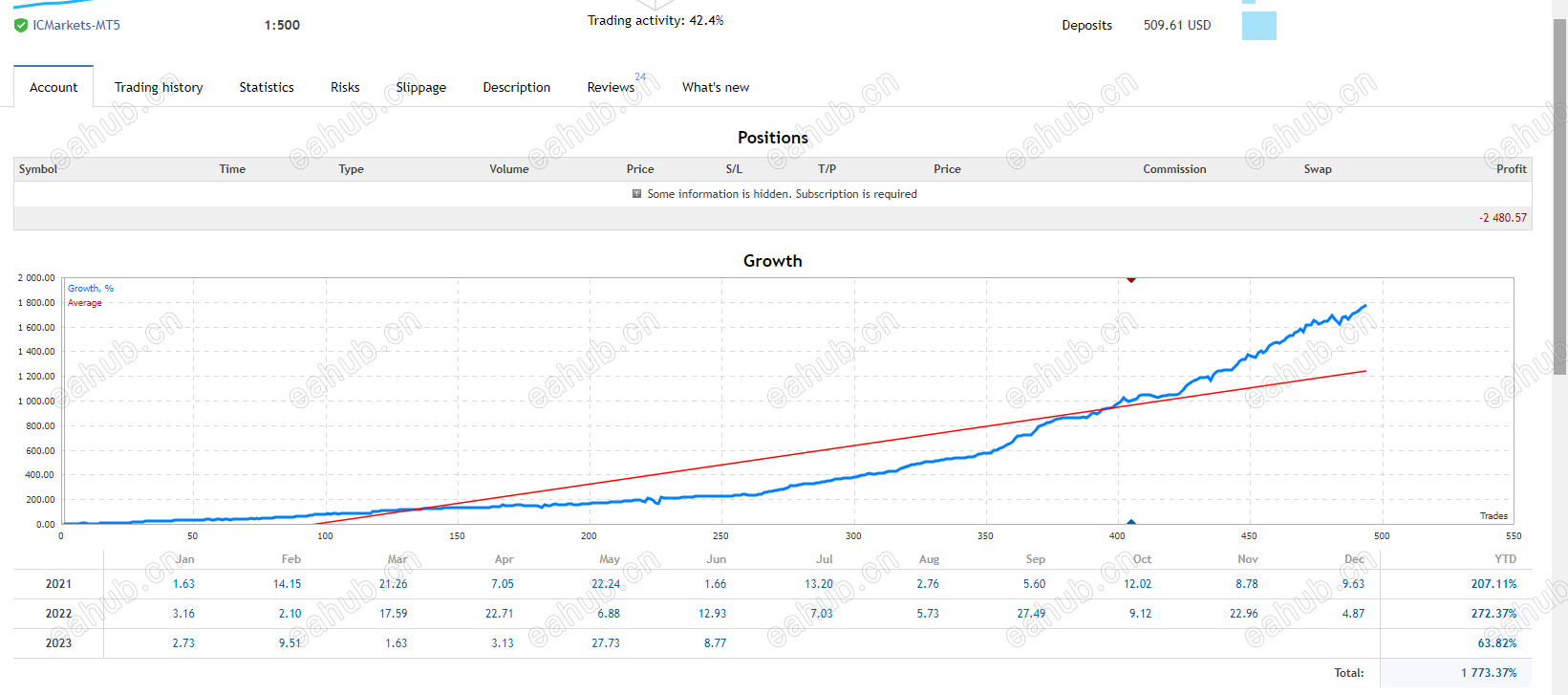The image size is (1568, 695).
Task: Click the blue triangle marker below chart
Action: tap(1131, 522)
